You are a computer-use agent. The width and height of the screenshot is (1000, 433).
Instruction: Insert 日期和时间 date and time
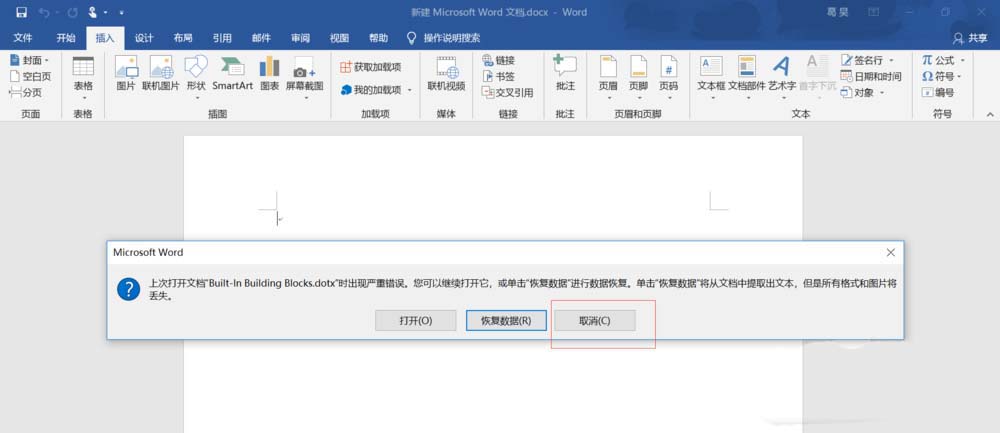(871, 77)
